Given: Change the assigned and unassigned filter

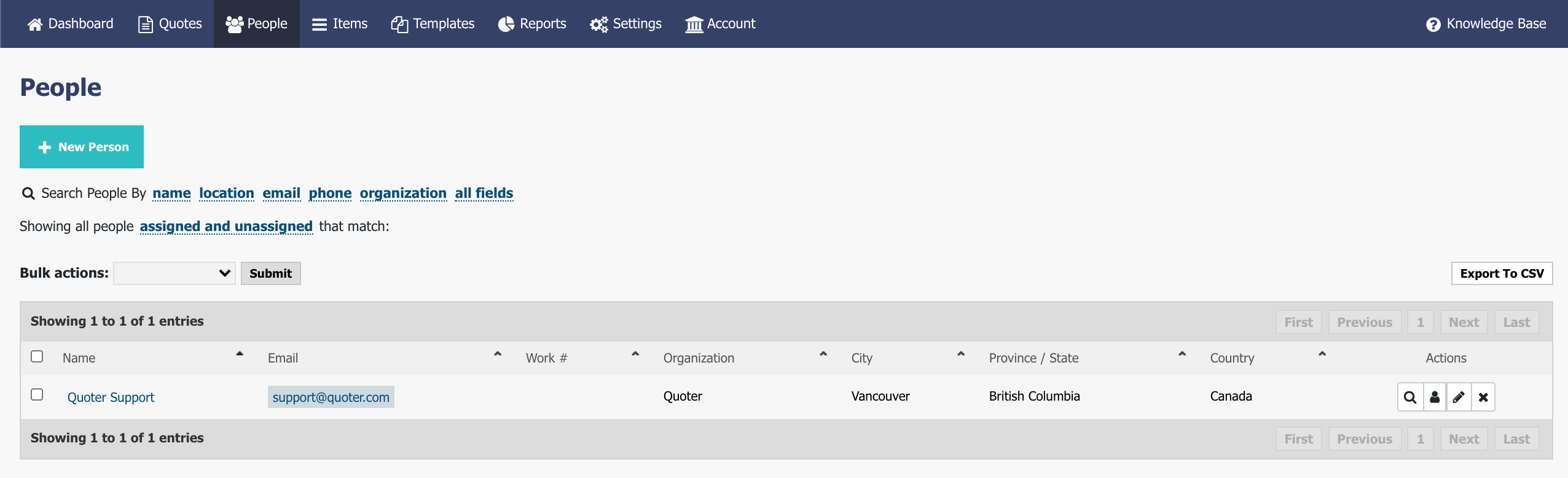Looking at the screenshot, I should pos(226,227).
